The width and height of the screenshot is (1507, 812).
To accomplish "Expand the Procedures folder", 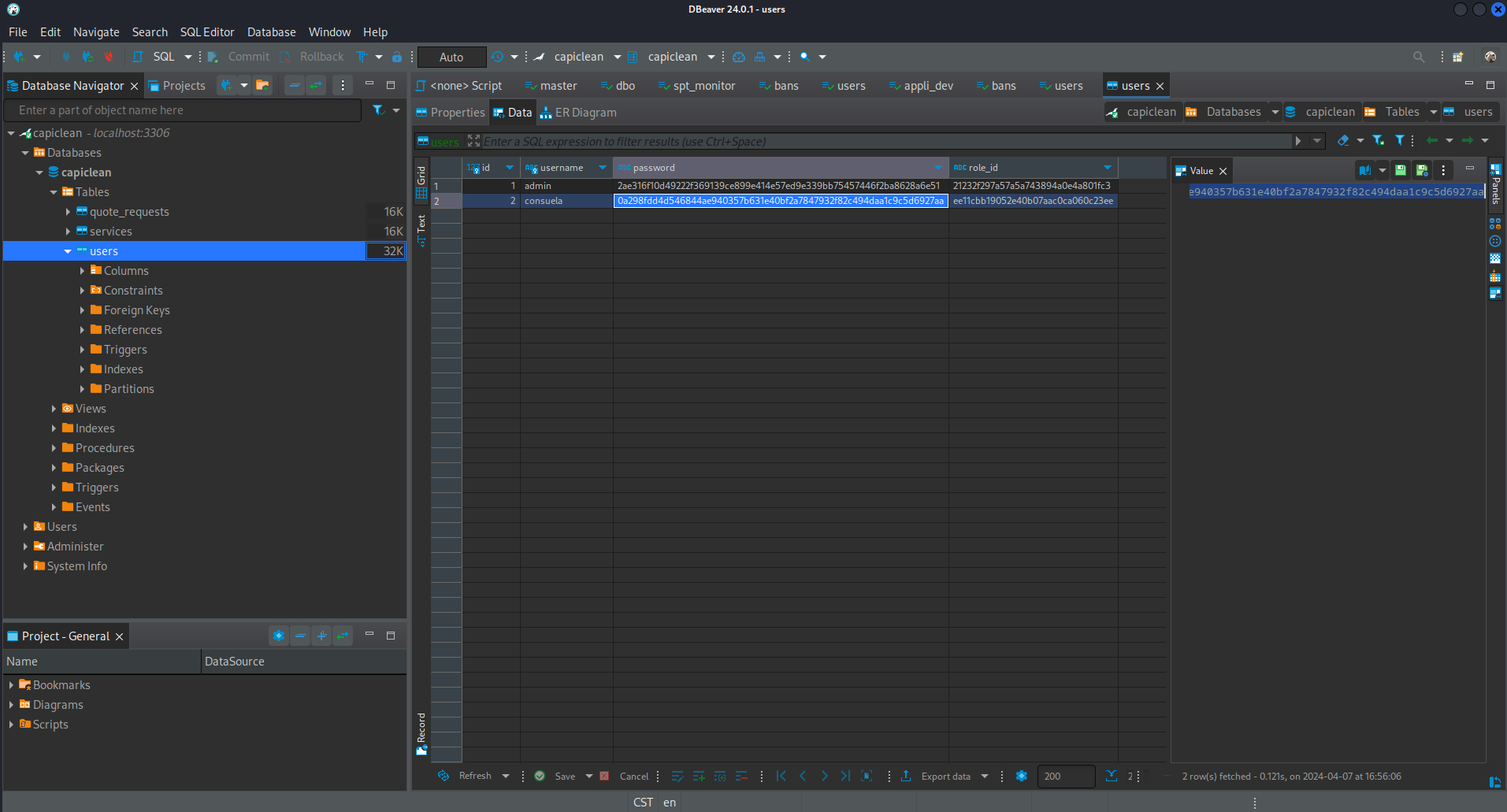I will pyautogui.click(x=54, y=448).
